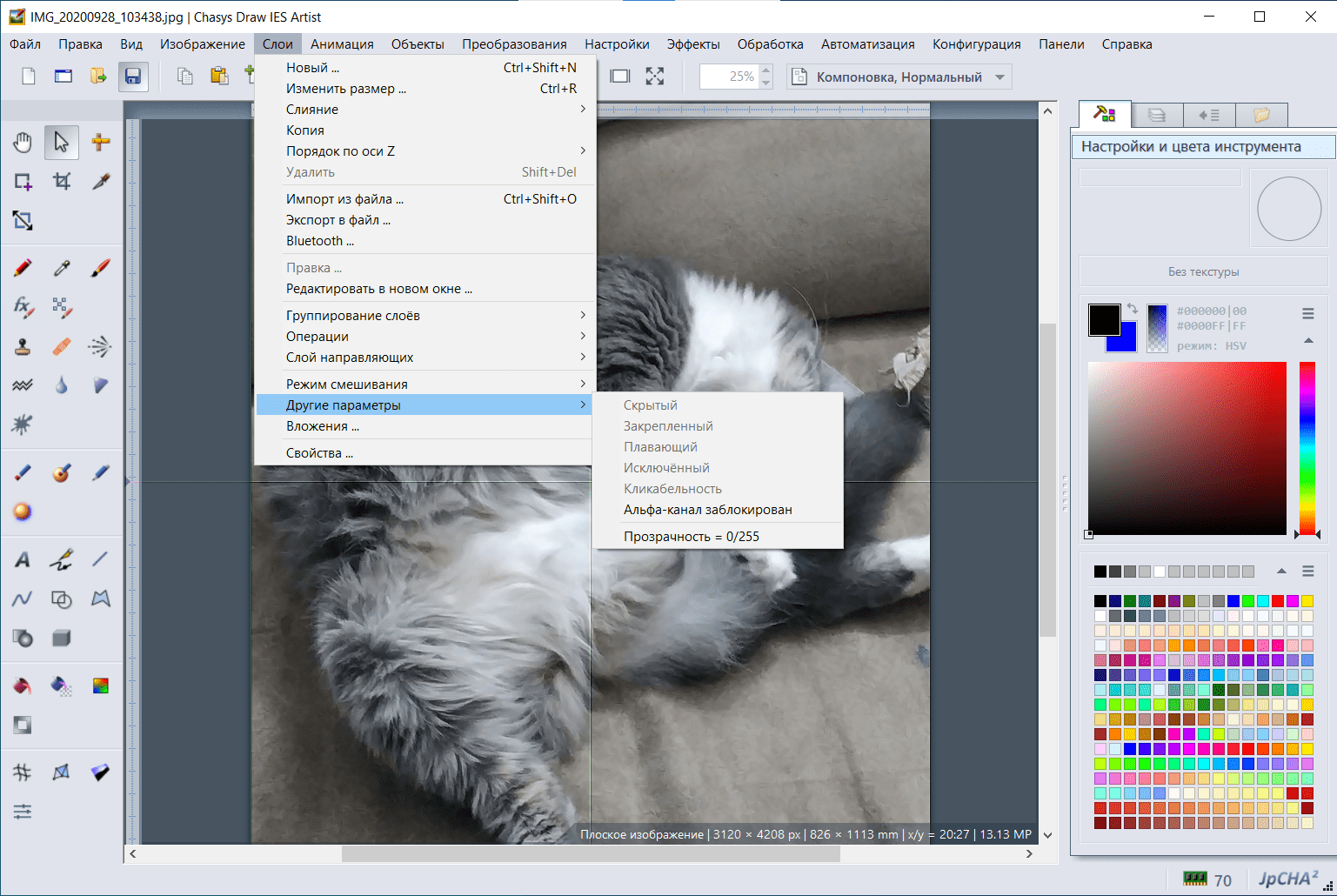Viewport: 1337px width, 896px height.
Task: Select the water drop blur tool
Action: click(x=61, y=385)
